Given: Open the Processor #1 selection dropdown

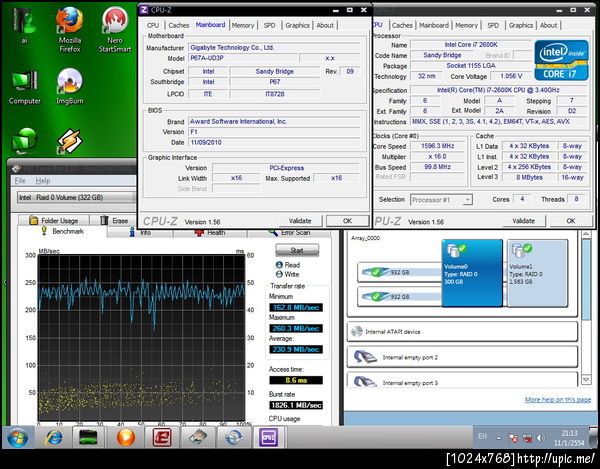Looking at the screenshot, I should coord(442,200).
